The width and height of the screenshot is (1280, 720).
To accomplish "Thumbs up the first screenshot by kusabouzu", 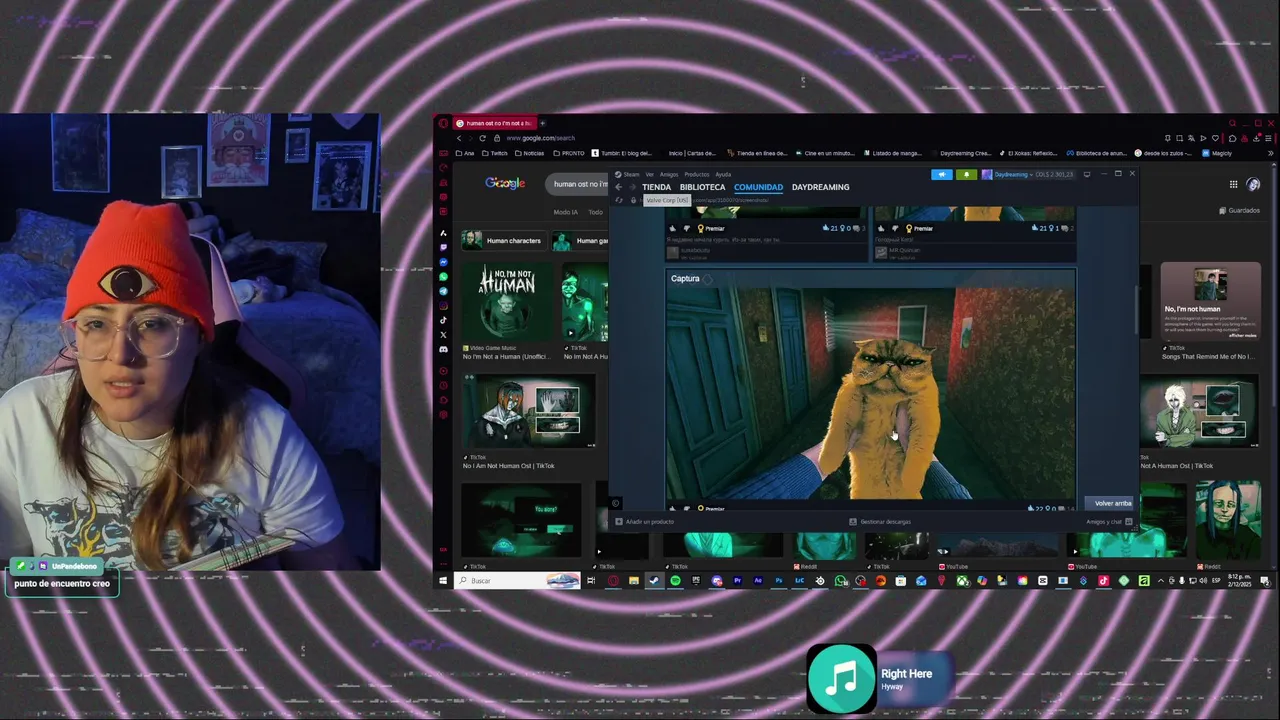I will point(673,228).
